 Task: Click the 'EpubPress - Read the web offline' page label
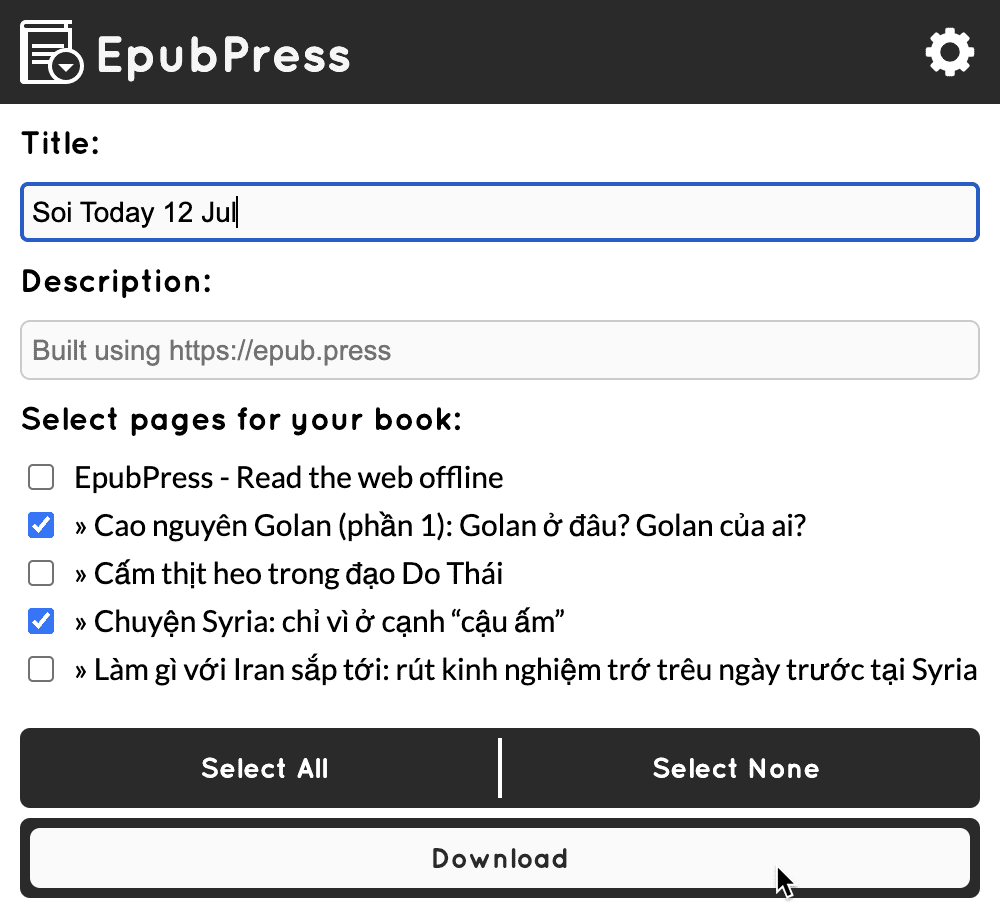click(x=289, y=478)
